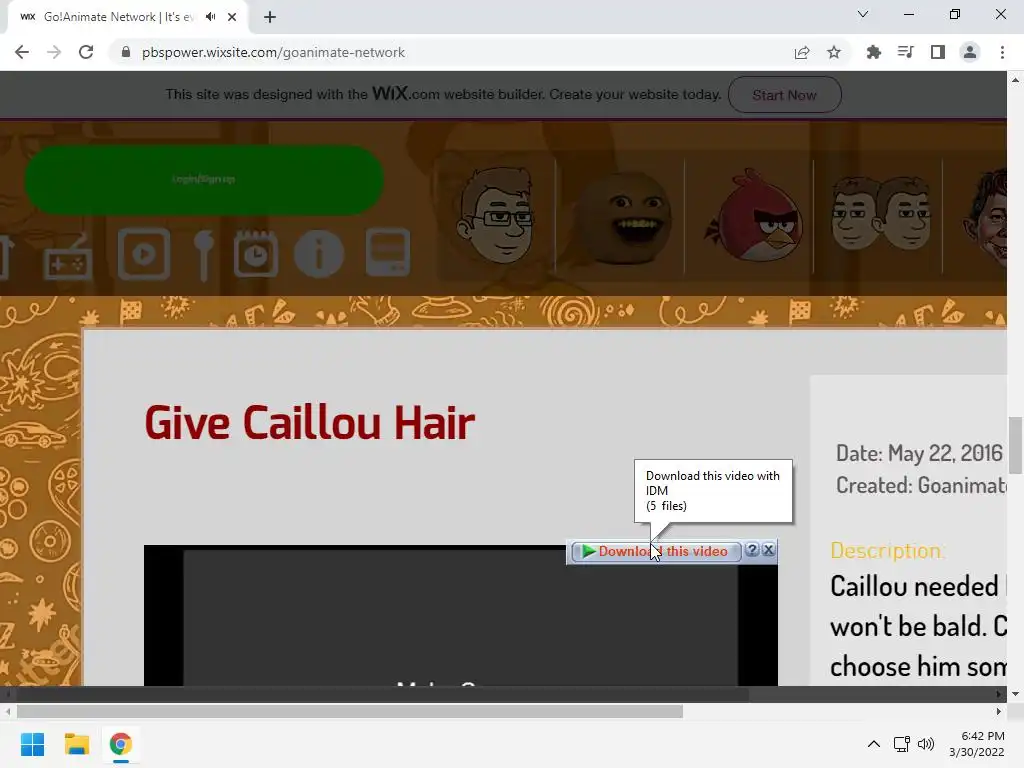This screenshot has width=1024, height=768.
Task: Toggle the browser side panel
Action: coord(938,52)
